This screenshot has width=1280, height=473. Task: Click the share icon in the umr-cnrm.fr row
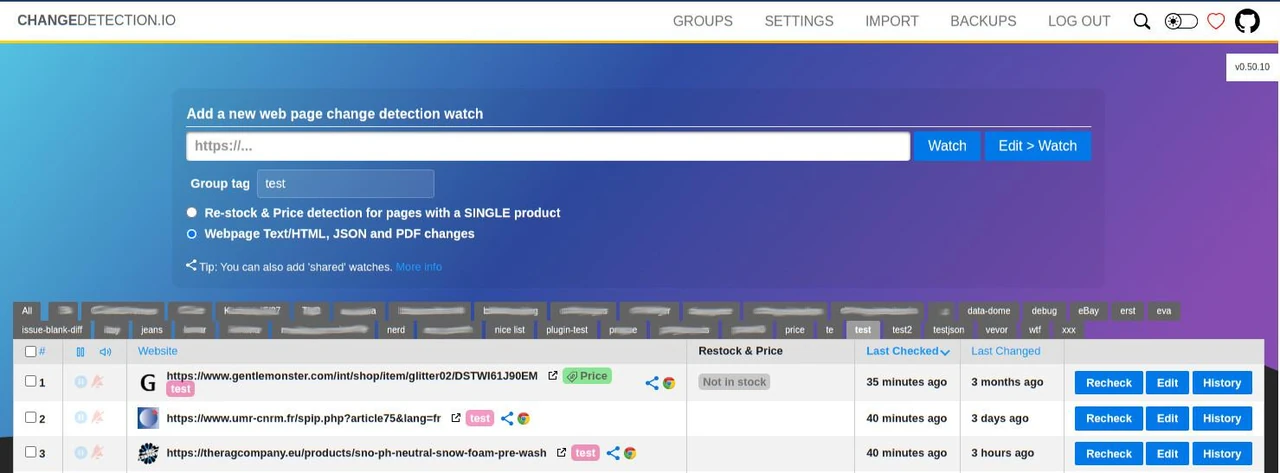507,418
